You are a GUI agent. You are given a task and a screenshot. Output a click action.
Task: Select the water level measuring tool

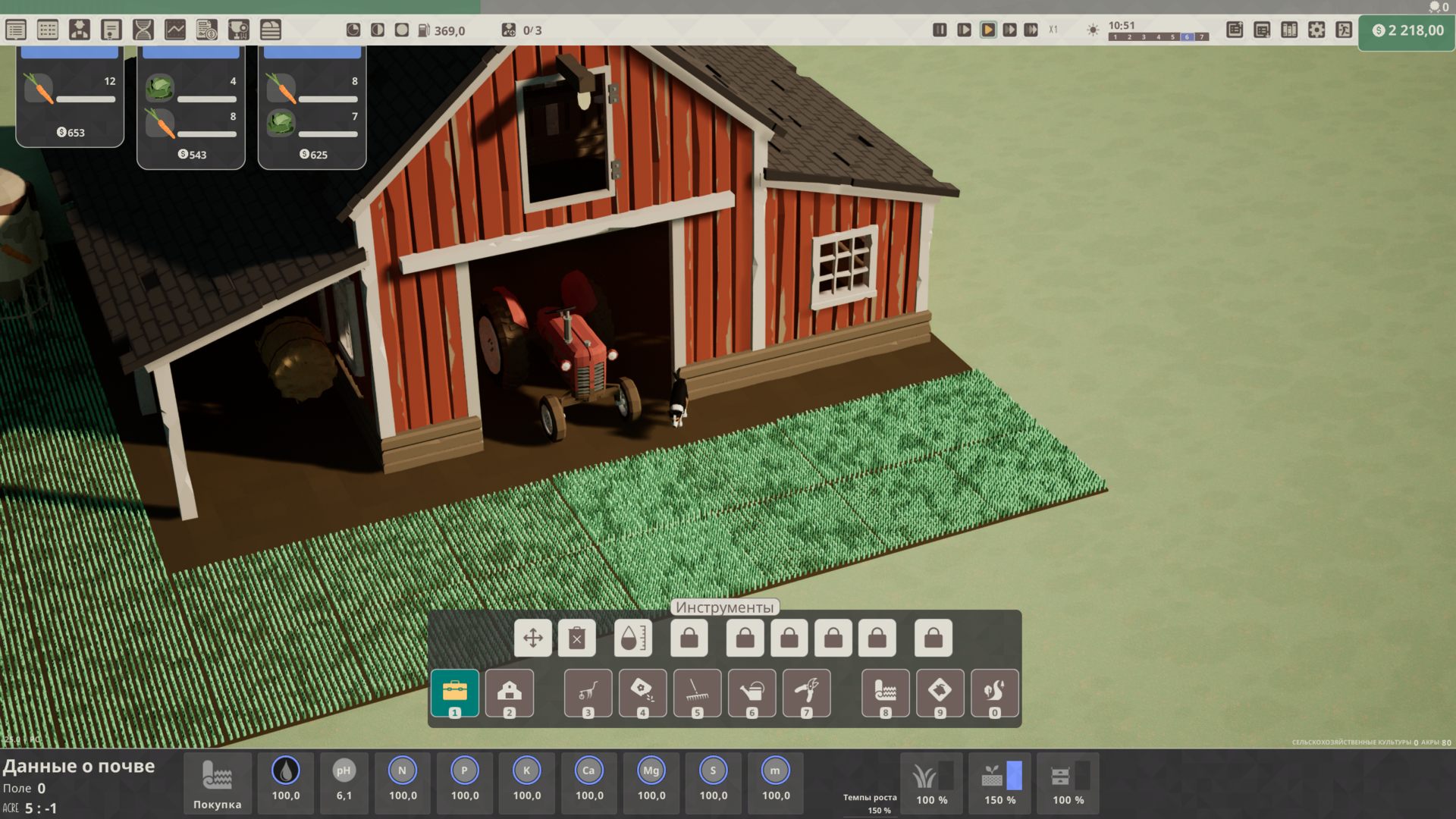(x=632, y=638)
